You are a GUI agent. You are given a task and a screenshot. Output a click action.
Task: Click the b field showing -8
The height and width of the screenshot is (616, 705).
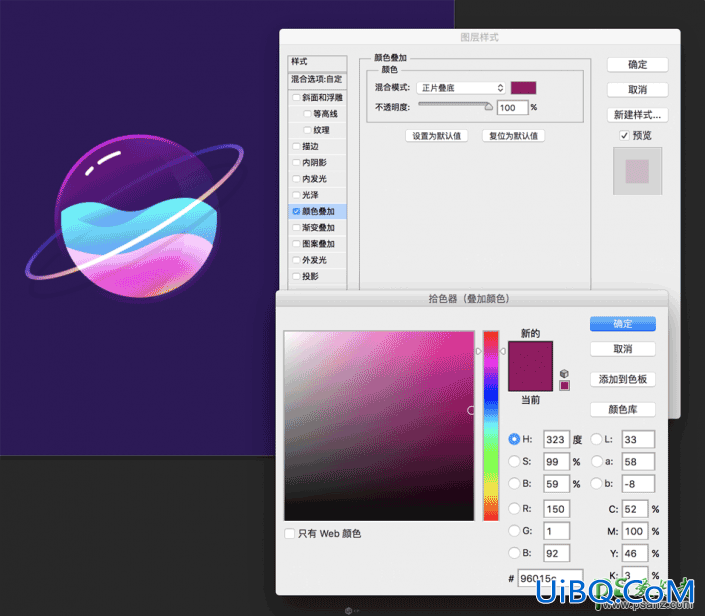(x=638, y=484)
